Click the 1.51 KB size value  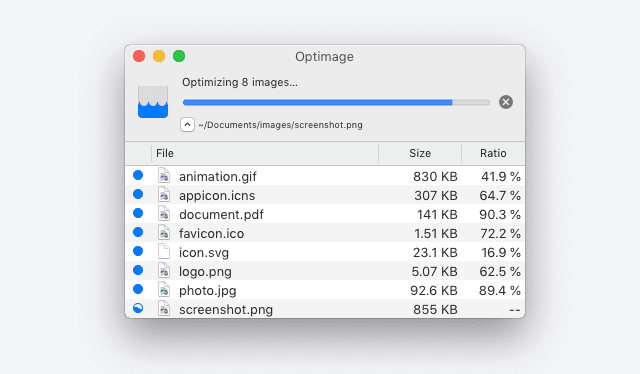[x=436, y=234]
